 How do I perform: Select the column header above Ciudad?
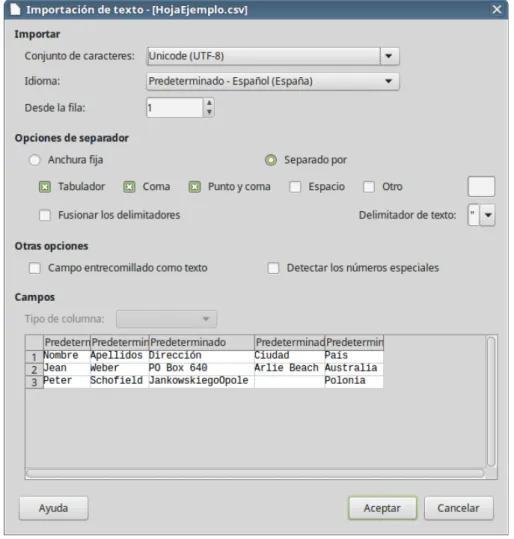[290, 342]
